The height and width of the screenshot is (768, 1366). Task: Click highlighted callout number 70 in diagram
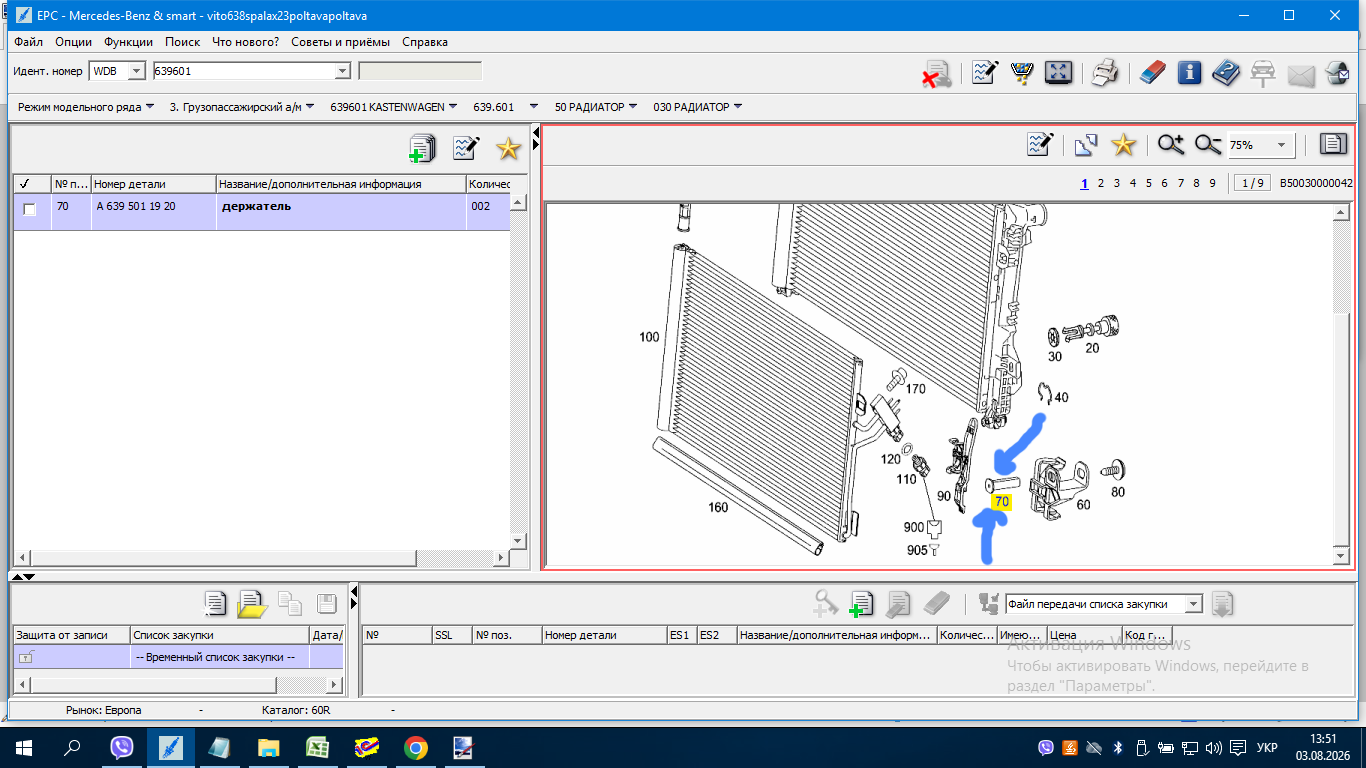[x=1002, y=502]
